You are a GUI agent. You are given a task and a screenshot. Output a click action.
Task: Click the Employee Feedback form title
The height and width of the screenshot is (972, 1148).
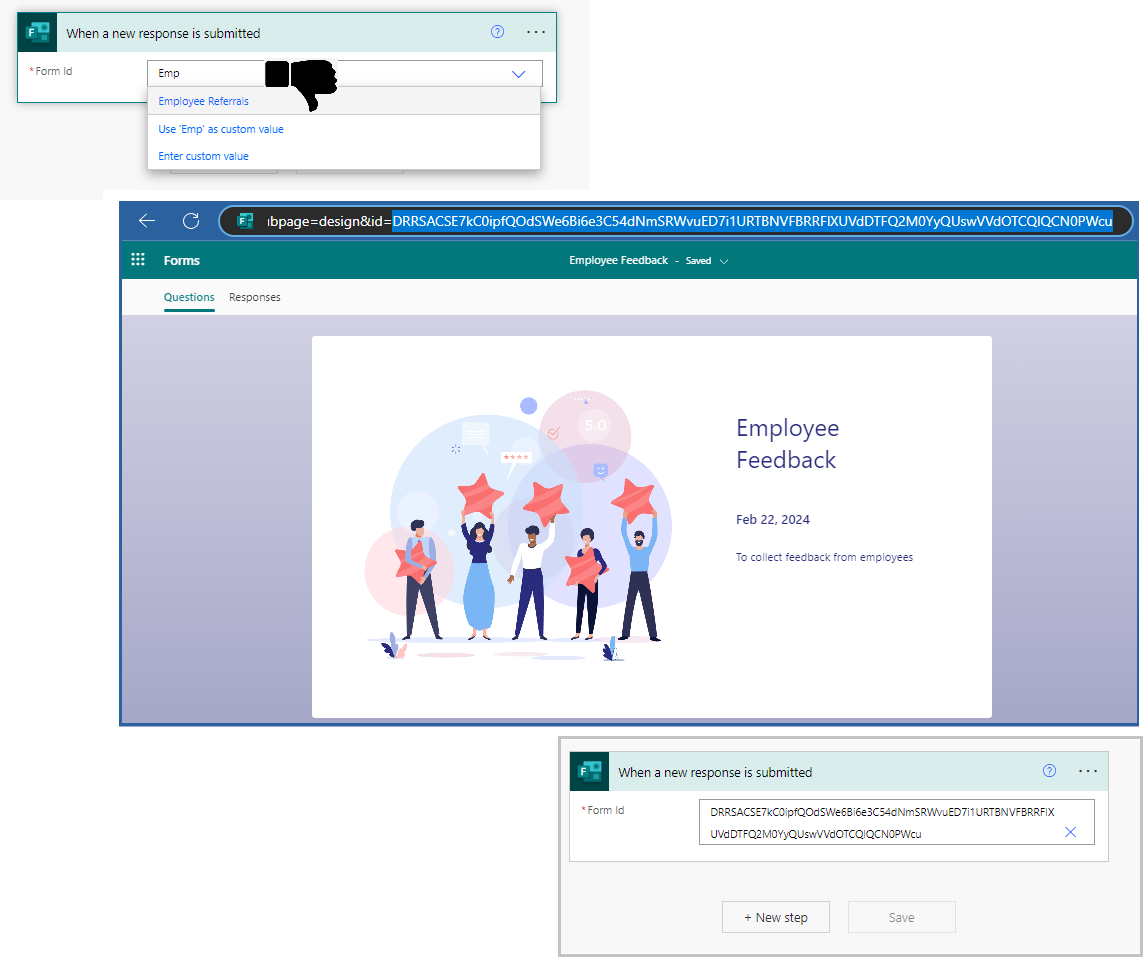[x=787, y=444]
